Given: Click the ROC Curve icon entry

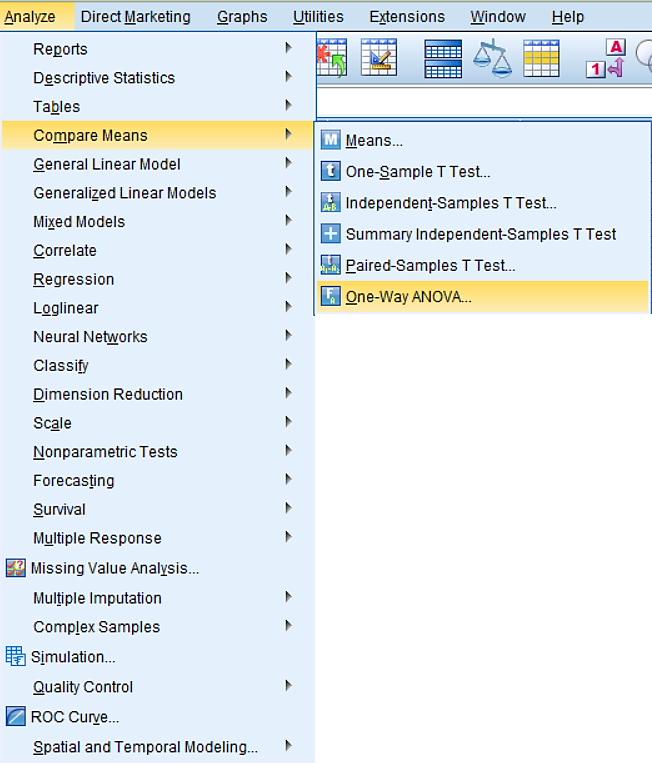Looking at the screenshot, I should (x=16, y=717).
